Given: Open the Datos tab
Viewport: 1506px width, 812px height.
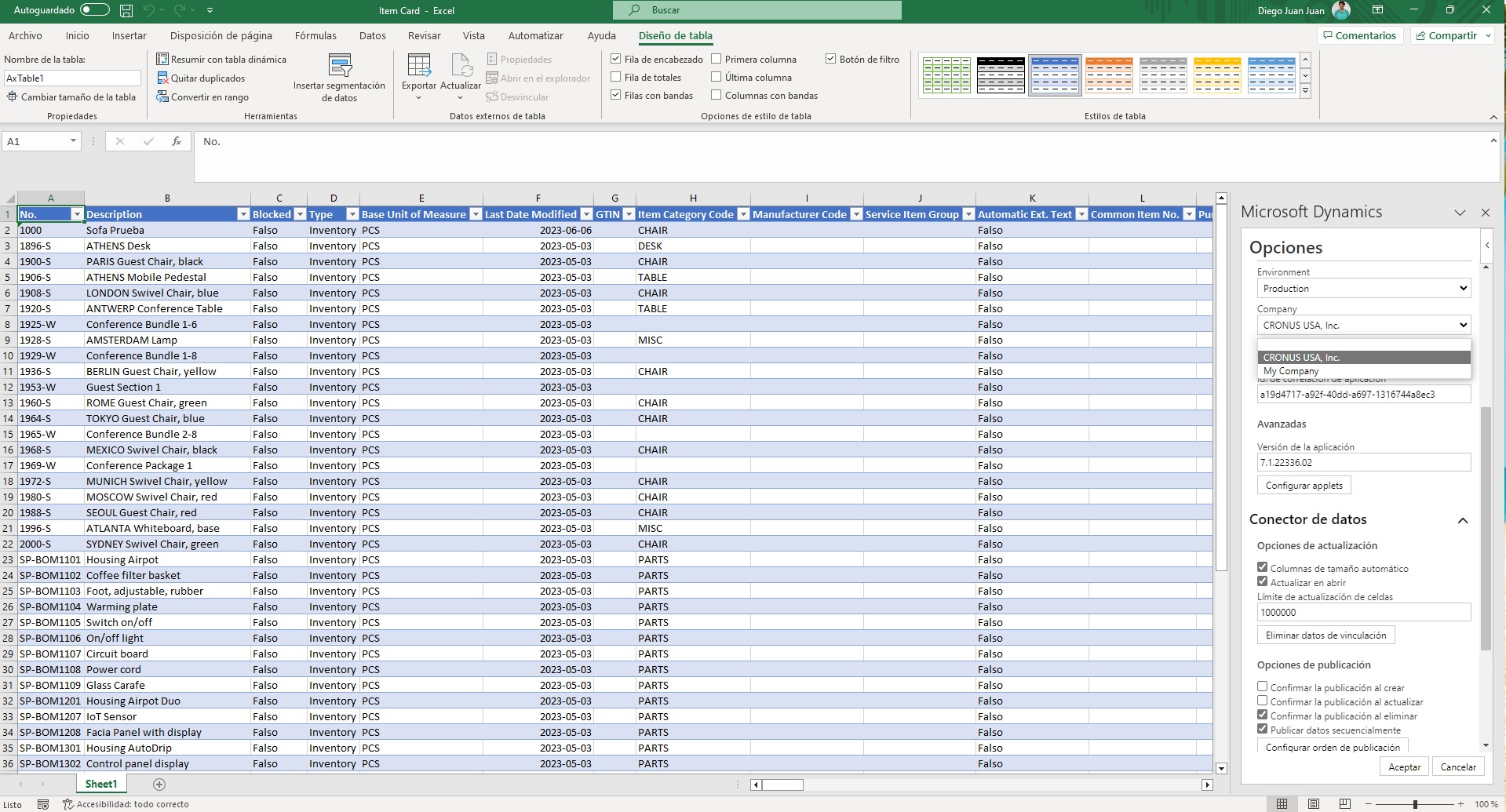Looking at the screenshot, I should point(373,35).
